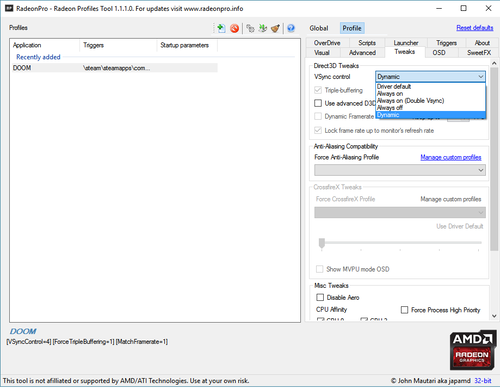The height and width of the screenshot is (389, 500).
Task: Click the Reset defaults link
Action: 475,28
